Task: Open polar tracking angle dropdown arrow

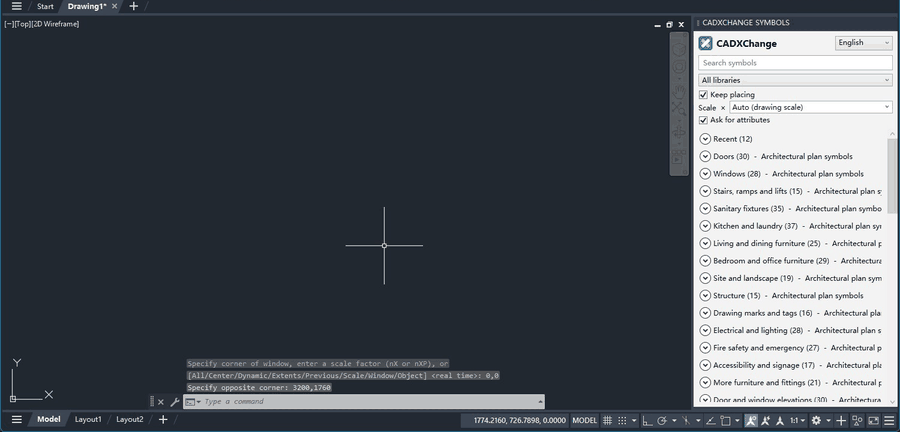Action: [674, 421]
